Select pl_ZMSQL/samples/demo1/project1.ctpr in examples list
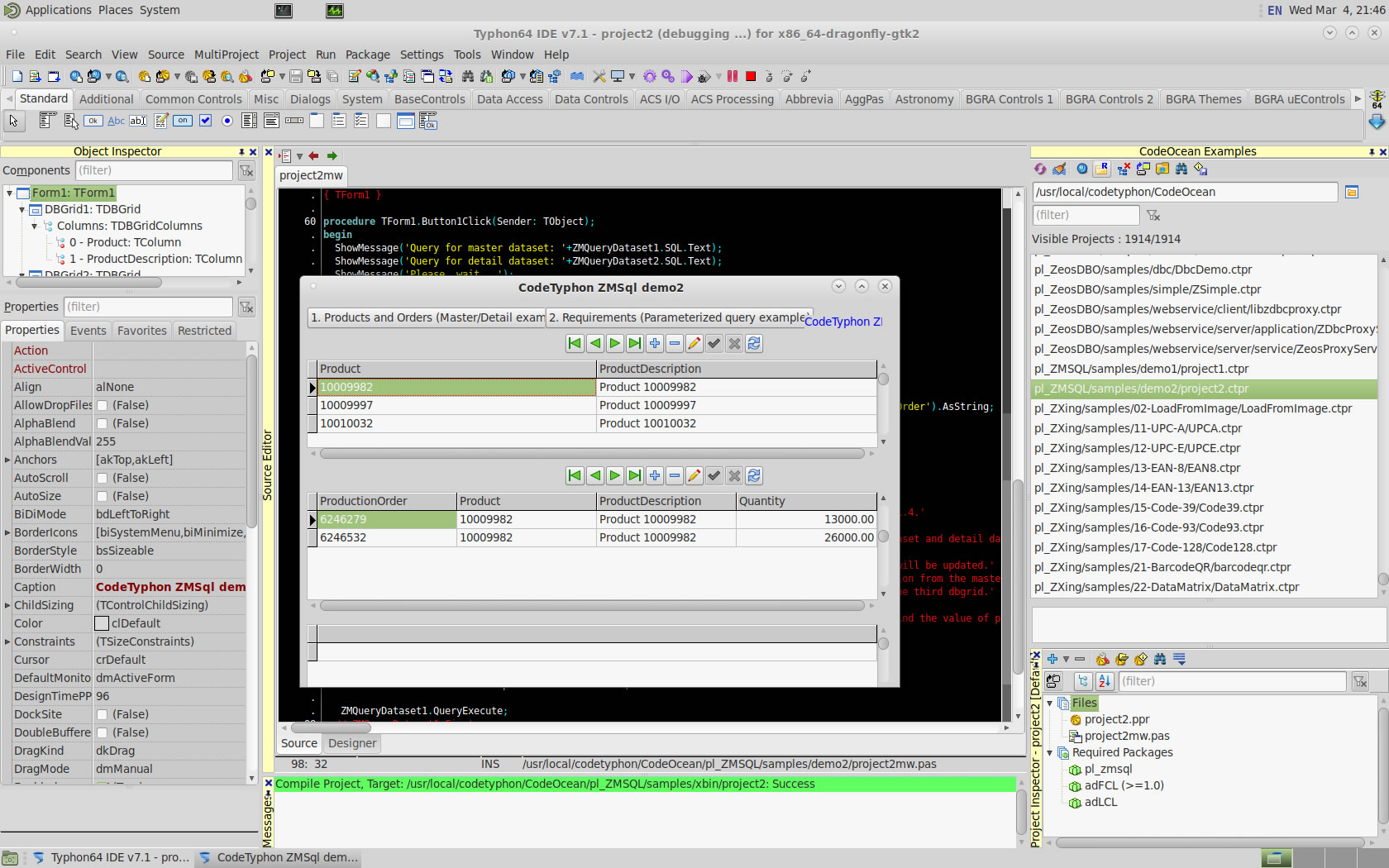Image resolution: width=1389 pixels, height=868 pixels. click(1141, 369)
